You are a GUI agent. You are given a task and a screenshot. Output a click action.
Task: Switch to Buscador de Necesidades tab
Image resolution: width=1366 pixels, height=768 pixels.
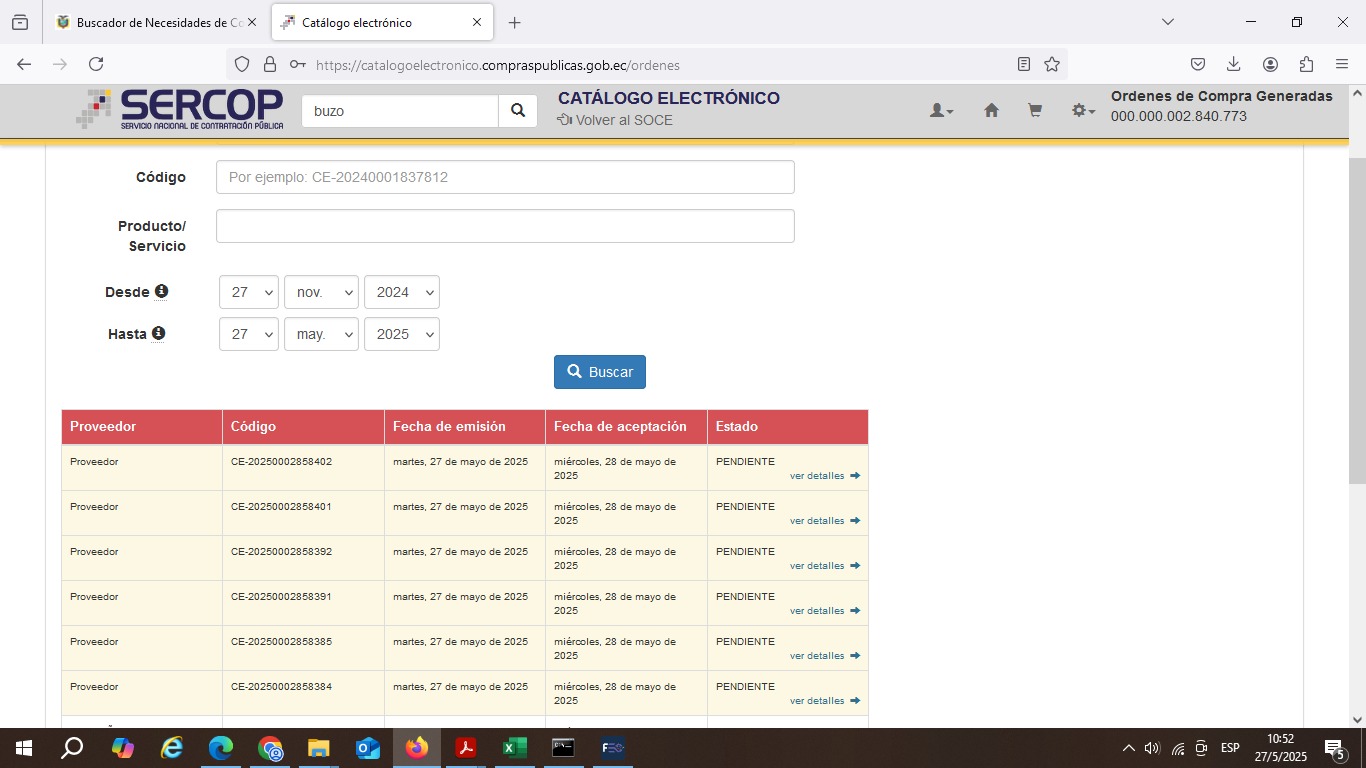pos(157,22)
